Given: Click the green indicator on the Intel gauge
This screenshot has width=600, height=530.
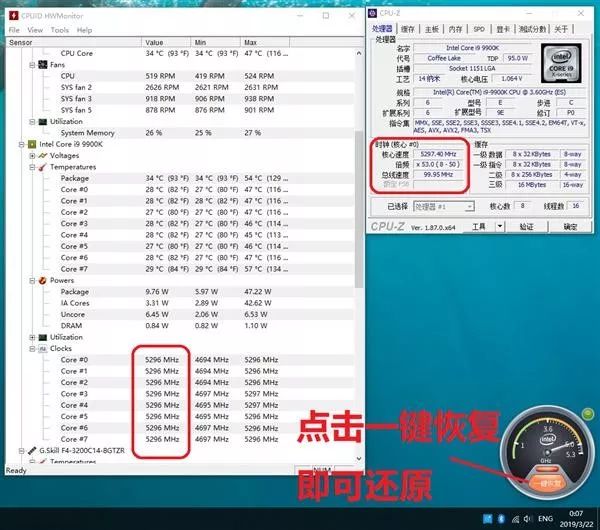Looking at the screenshot, I should coord(587,413).
